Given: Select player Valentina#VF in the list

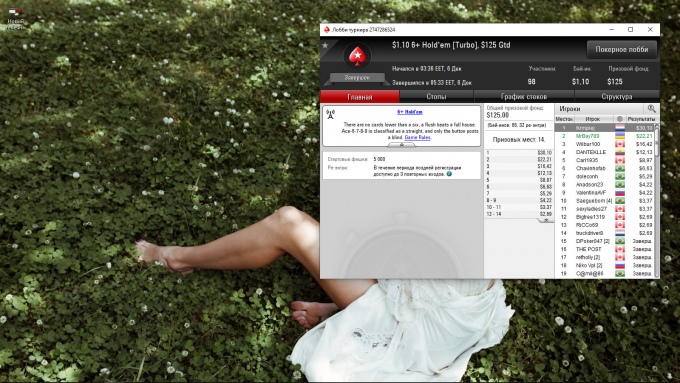Looking at the screenshot, I should 604,193.
